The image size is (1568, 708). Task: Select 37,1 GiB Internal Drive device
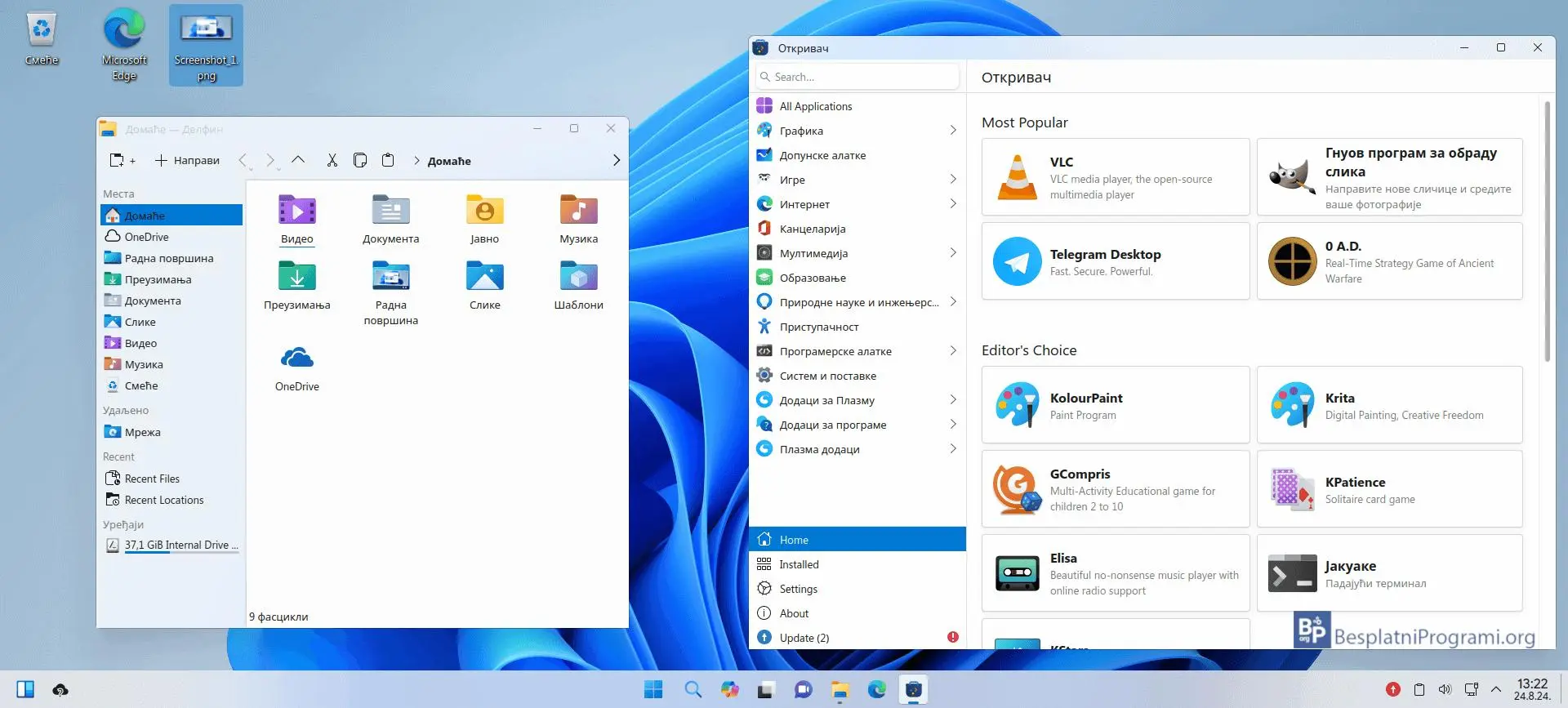click(x=171, y=545)
